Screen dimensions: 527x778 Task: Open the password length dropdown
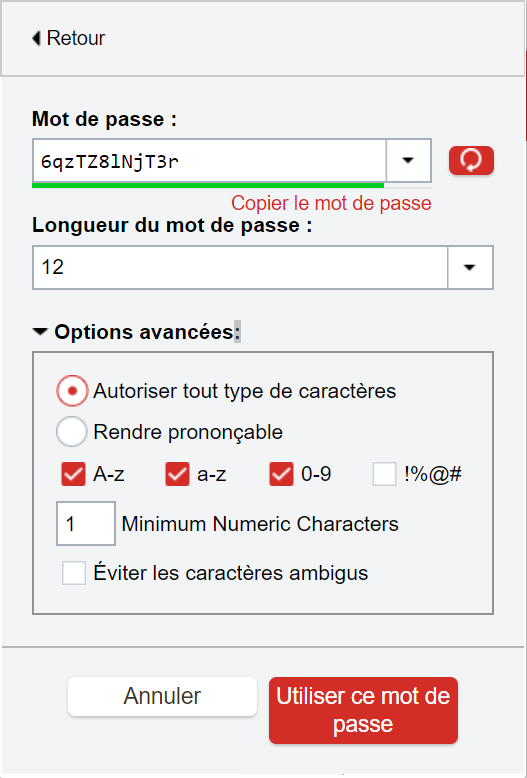point(470,267)
